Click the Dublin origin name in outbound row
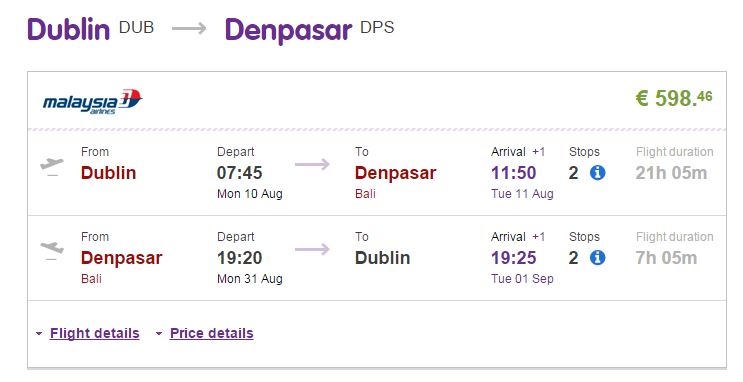 point(109,173)
